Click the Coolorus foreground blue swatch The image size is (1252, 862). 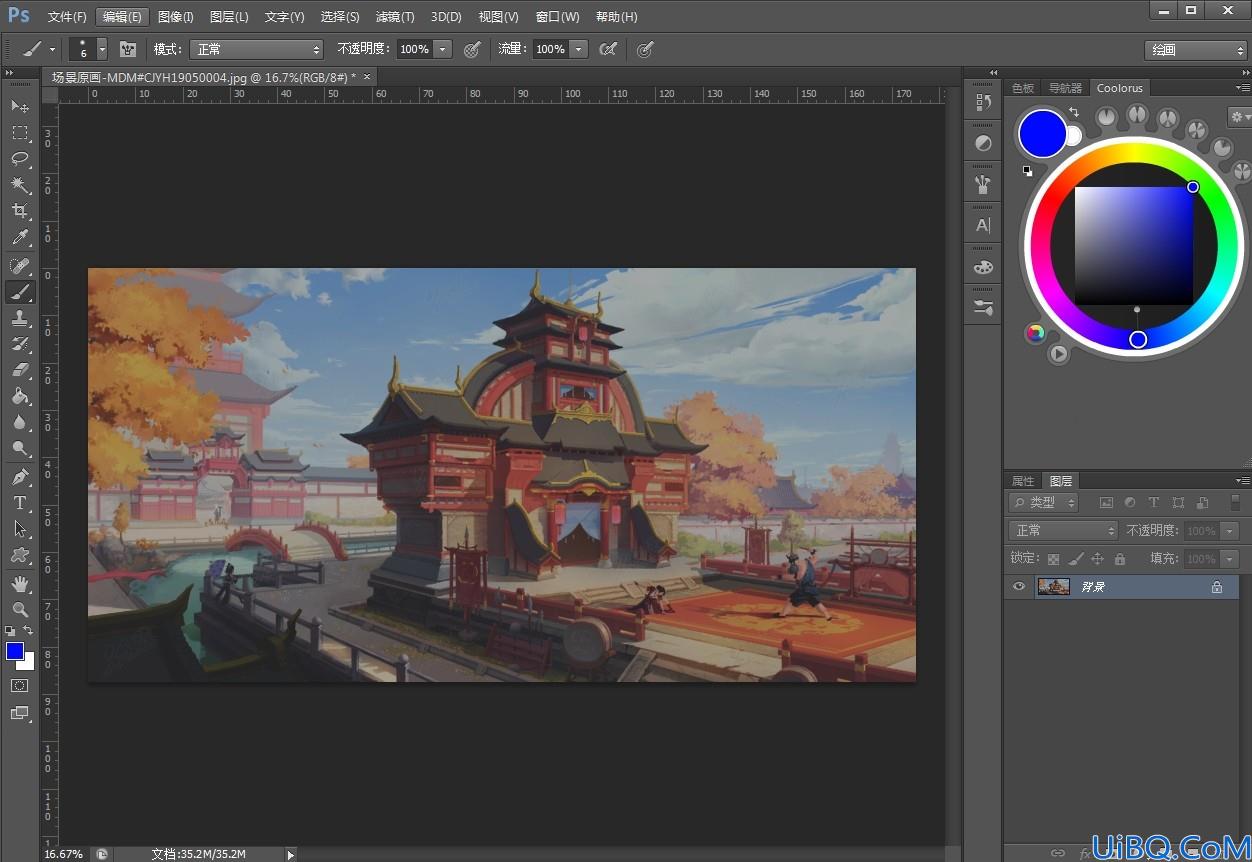click(x=1042, y=134)
